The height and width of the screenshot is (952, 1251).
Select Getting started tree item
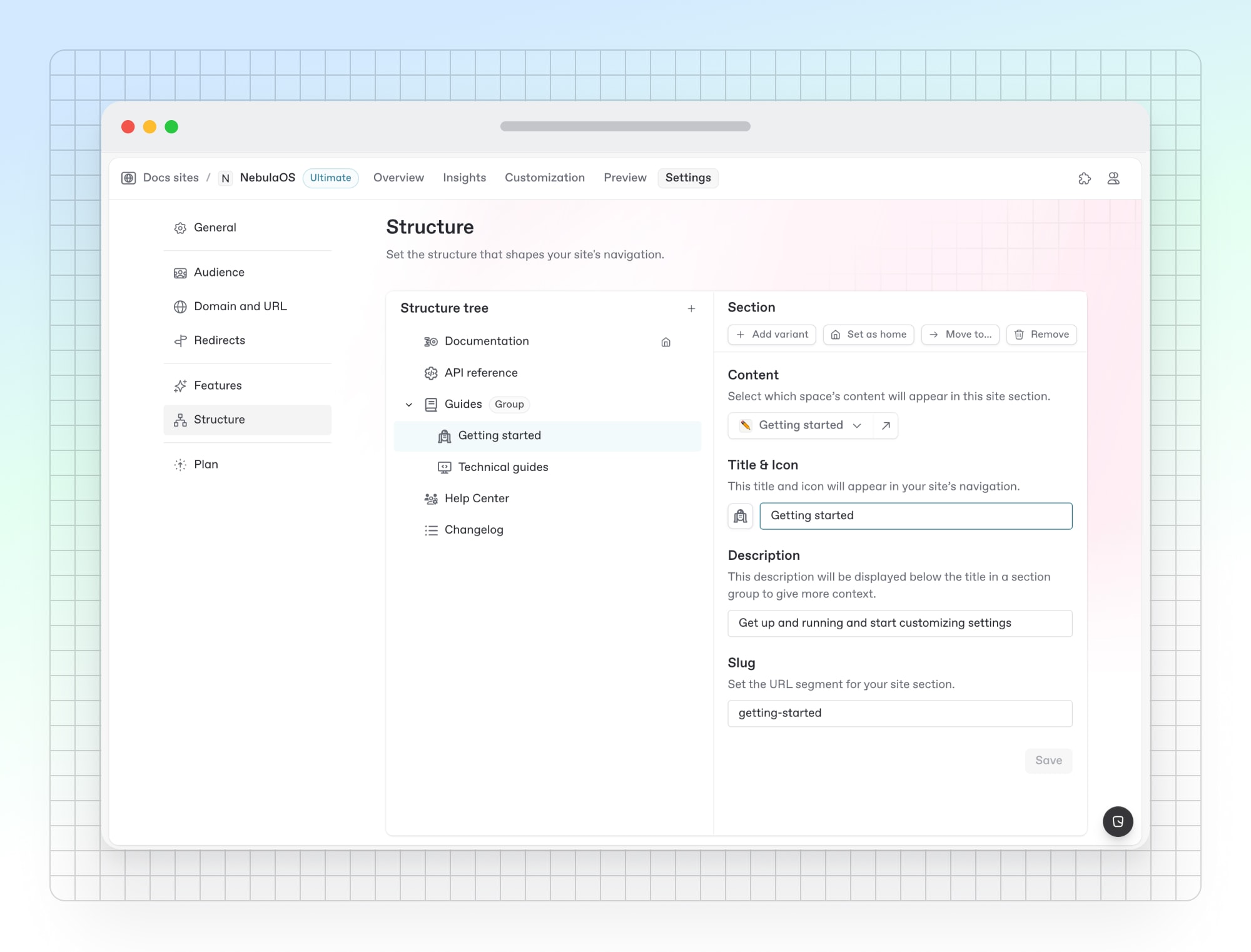point(547,436)
